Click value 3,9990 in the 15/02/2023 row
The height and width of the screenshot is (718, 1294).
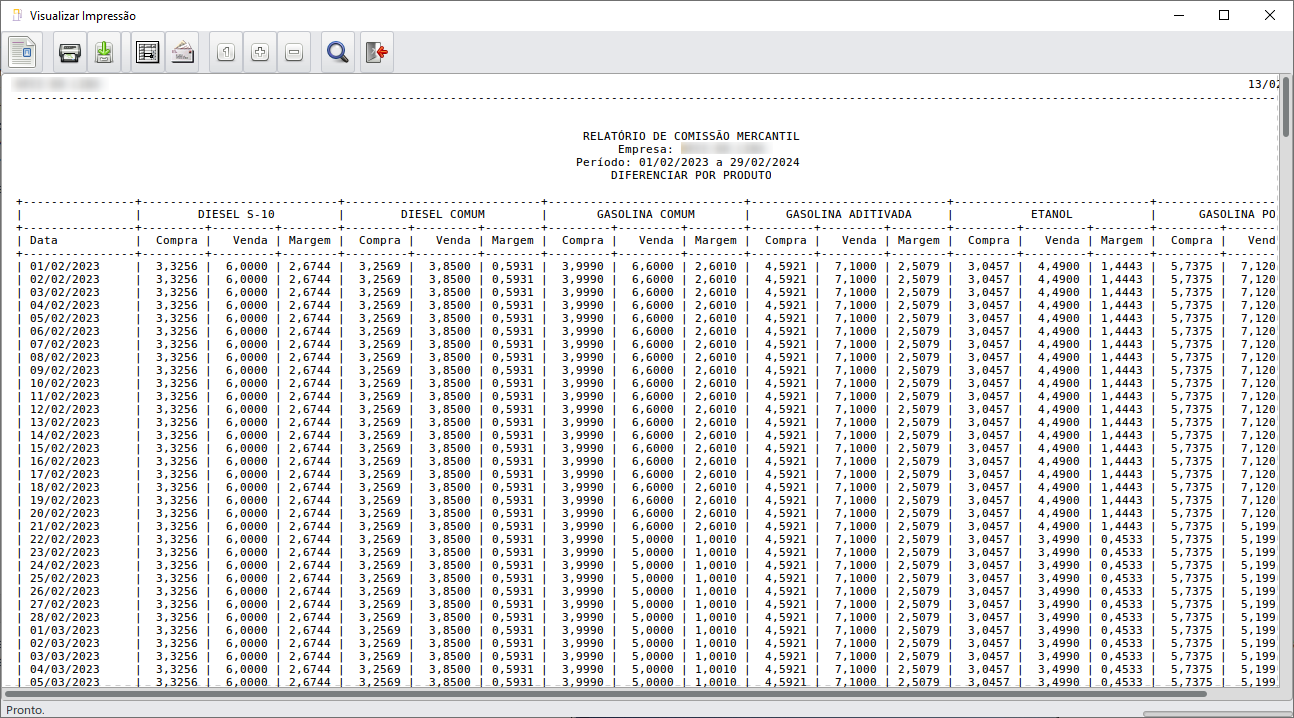pos(583,448)
